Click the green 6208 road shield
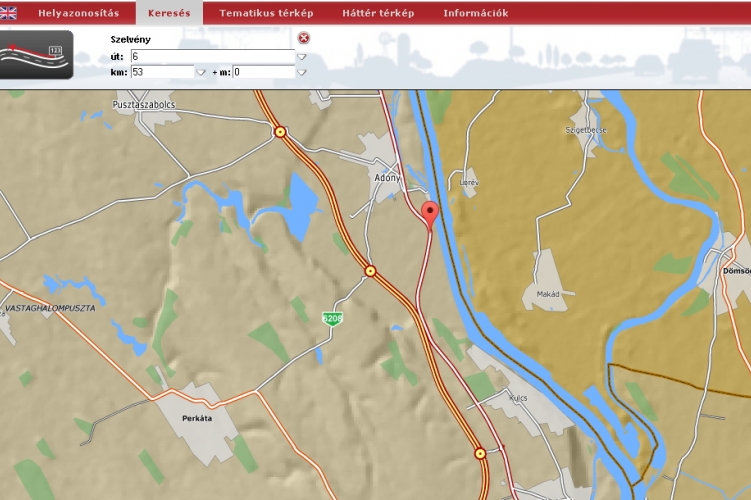This screenshot has height=500, width=751. (332, 318)
